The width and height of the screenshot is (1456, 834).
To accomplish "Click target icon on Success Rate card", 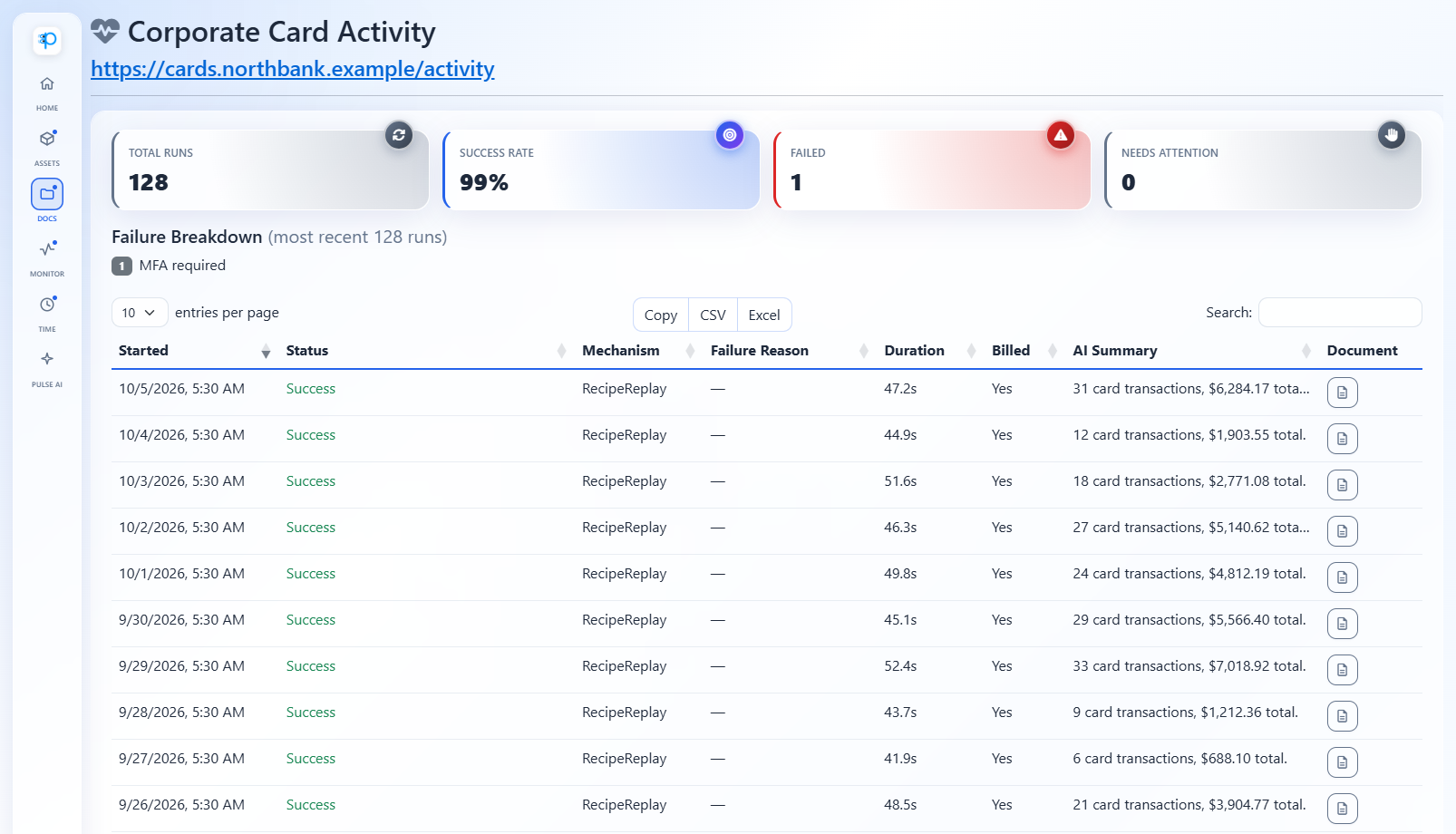I will point(730,135).
